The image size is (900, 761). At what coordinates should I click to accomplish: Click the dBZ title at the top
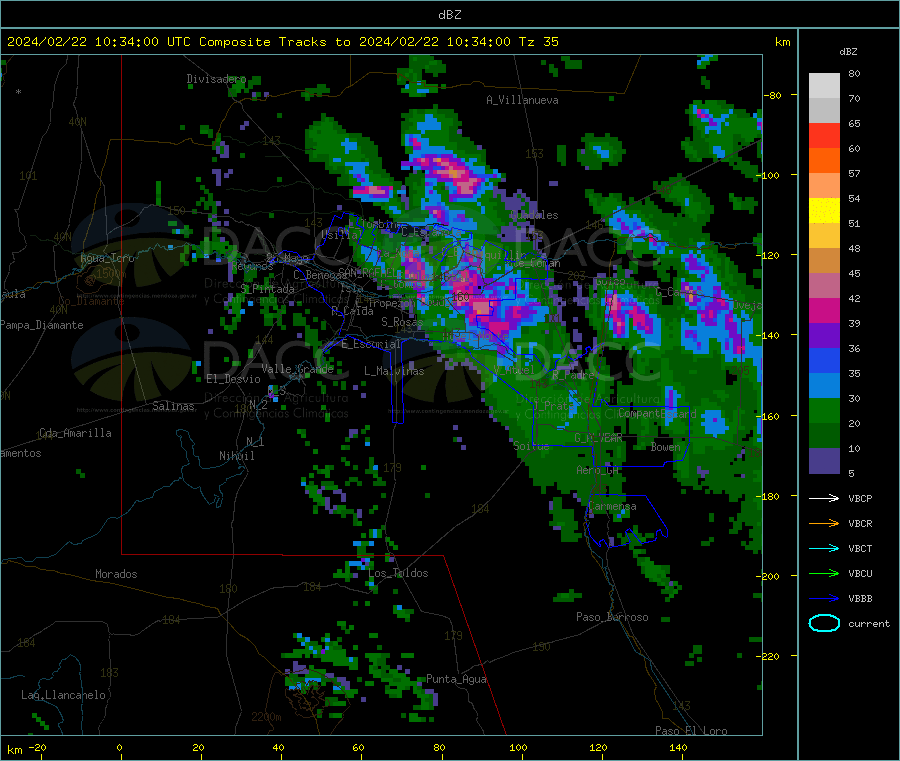click(449, 15)
